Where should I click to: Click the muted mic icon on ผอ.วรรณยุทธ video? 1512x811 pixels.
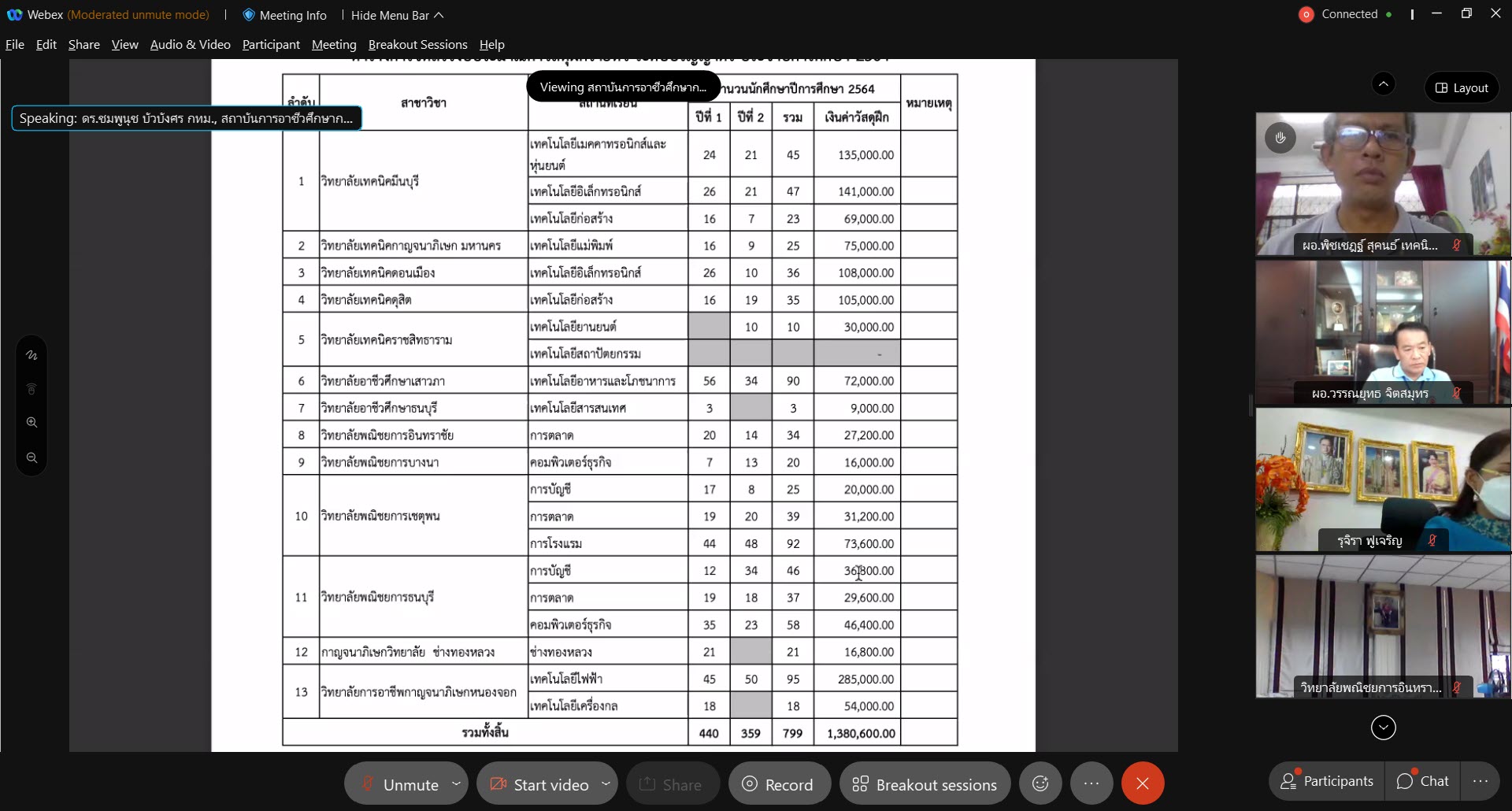point(1457,393)
